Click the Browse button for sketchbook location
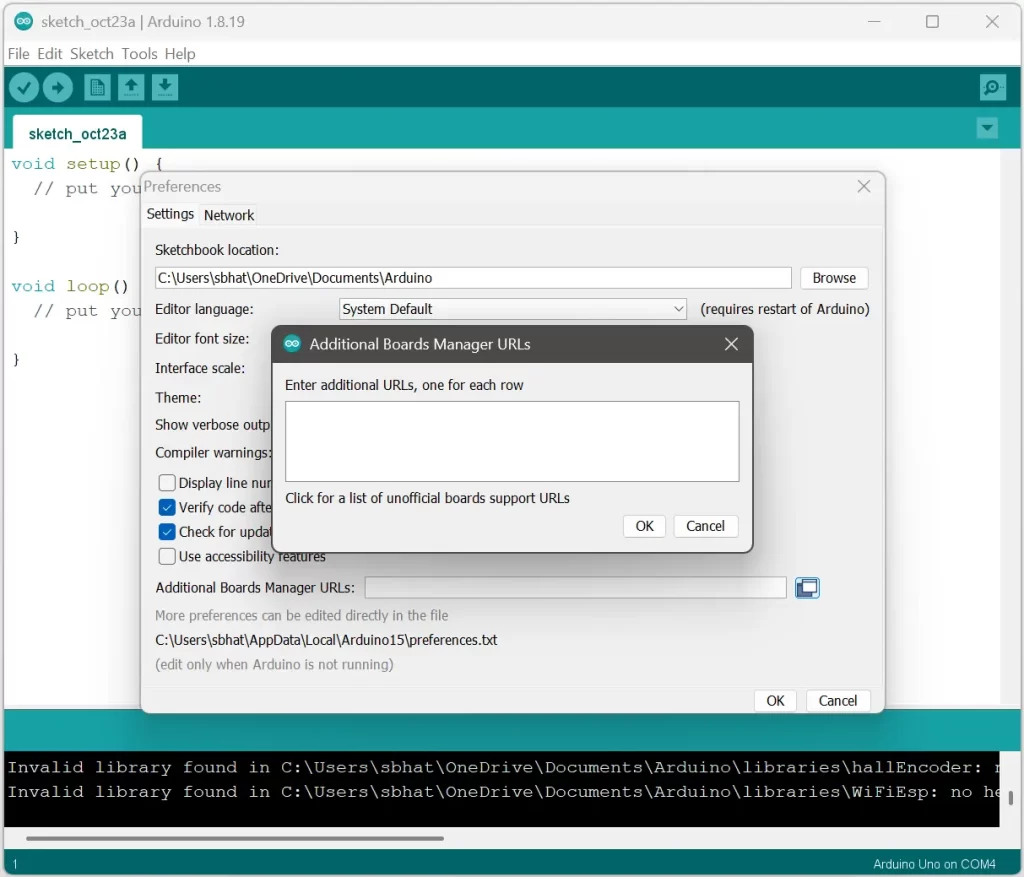The image size is (1024, 877). point(833,278)
